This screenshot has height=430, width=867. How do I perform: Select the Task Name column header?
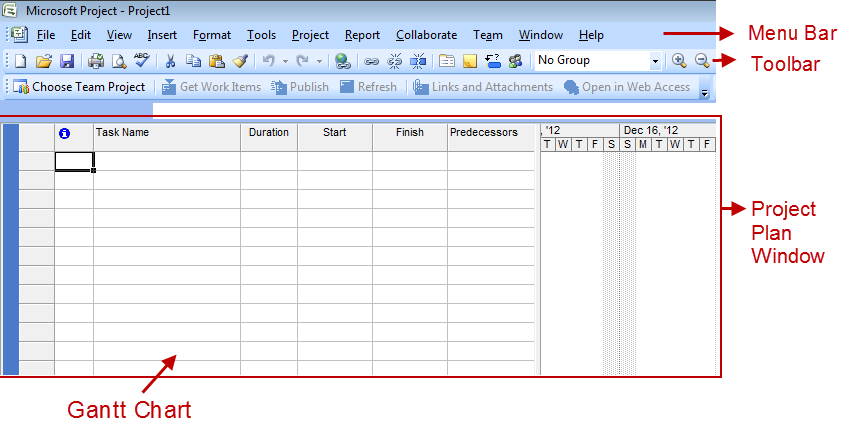tap(167, 137)
